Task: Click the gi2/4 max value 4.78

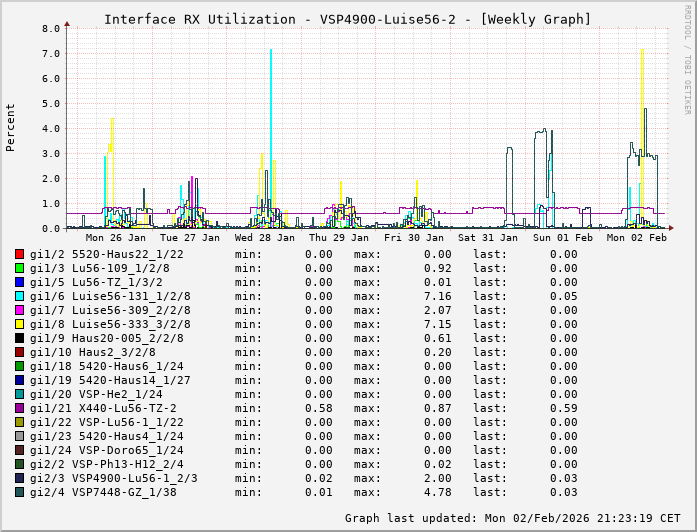Action: pyautogui.click(x=438, y=492)
